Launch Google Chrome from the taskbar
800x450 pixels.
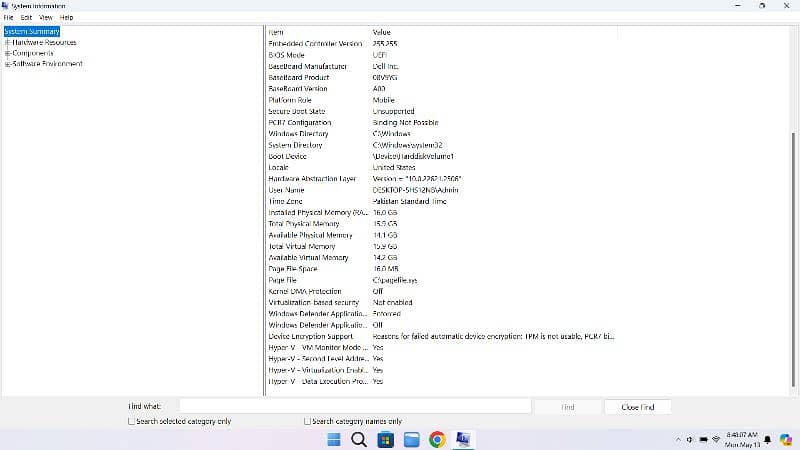(437, 439)
